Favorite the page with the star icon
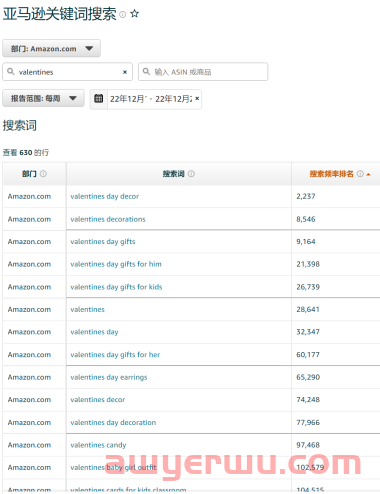Image resolution: width=380 pixels, height=494 pixels. click(134, 14)
